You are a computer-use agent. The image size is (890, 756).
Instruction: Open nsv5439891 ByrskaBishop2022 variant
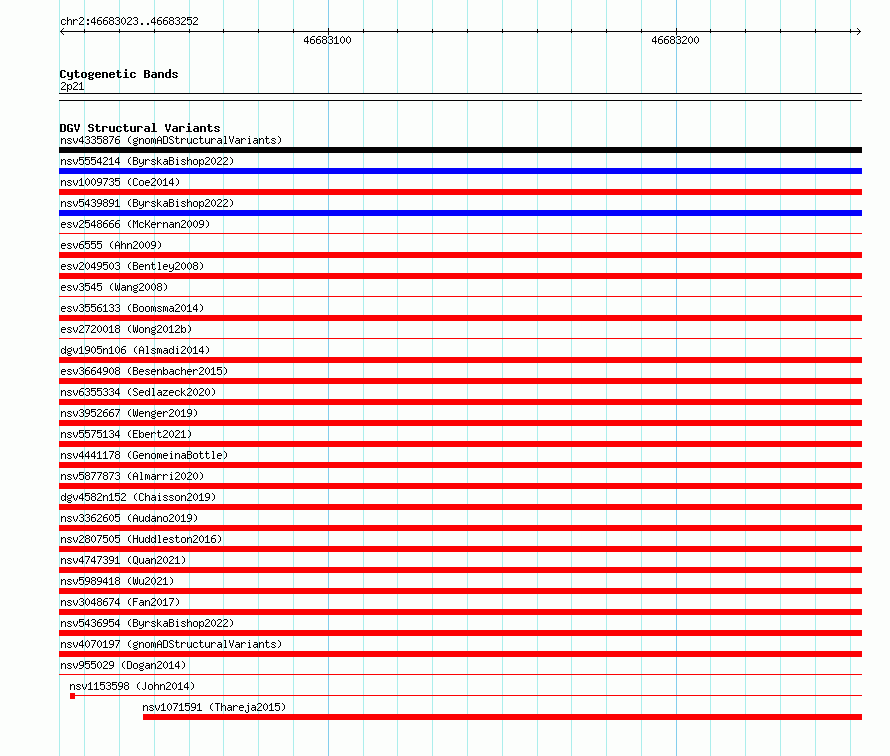click(x=147, y=203)
